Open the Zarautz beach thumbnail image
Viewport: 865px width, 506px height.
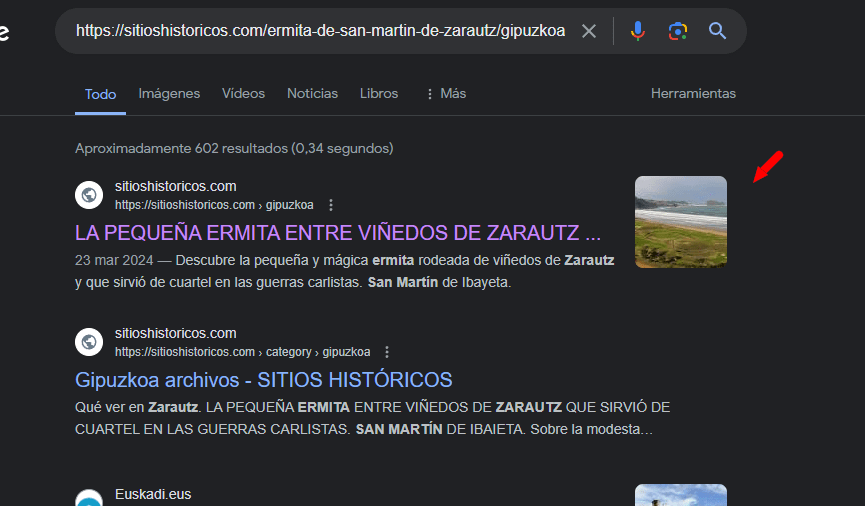point(681,222)
